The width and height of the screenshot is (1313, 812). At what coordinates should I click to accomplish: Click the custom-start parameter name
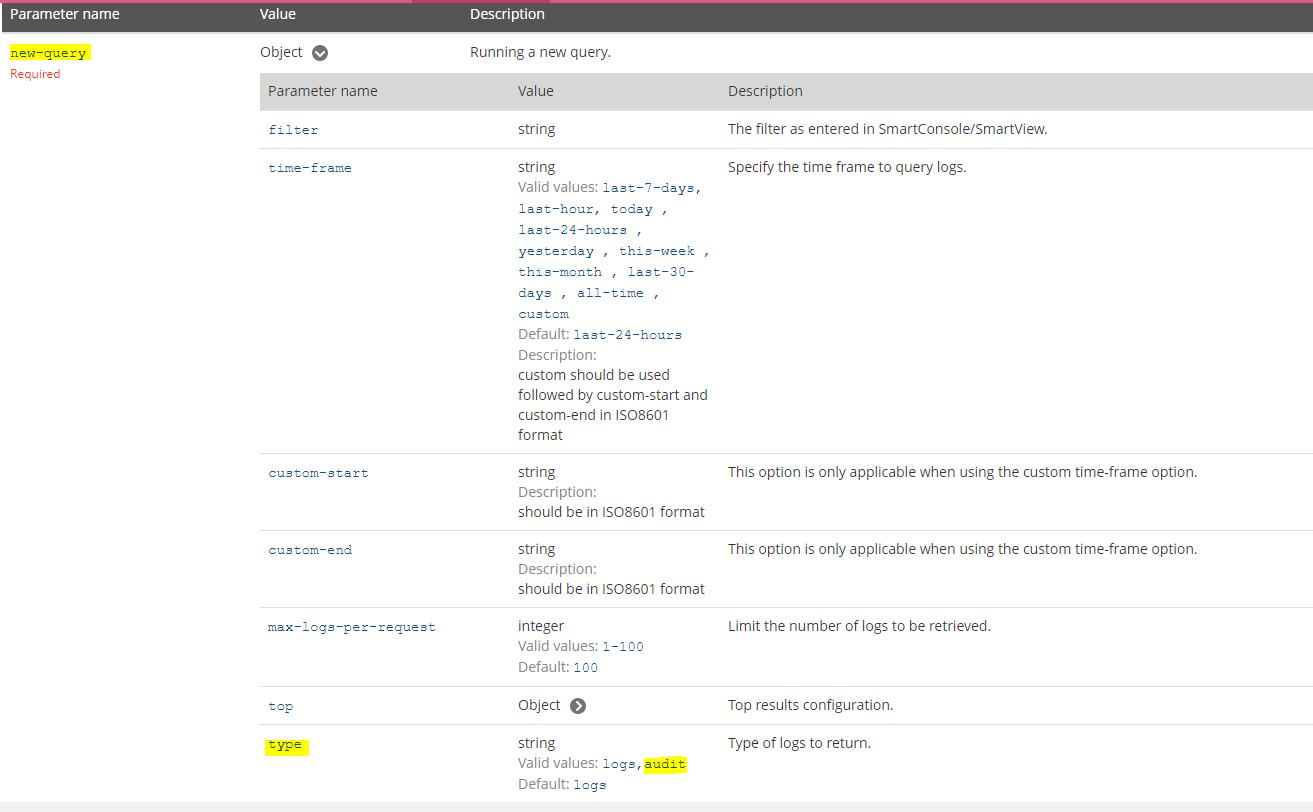click(x=318, y=473)
